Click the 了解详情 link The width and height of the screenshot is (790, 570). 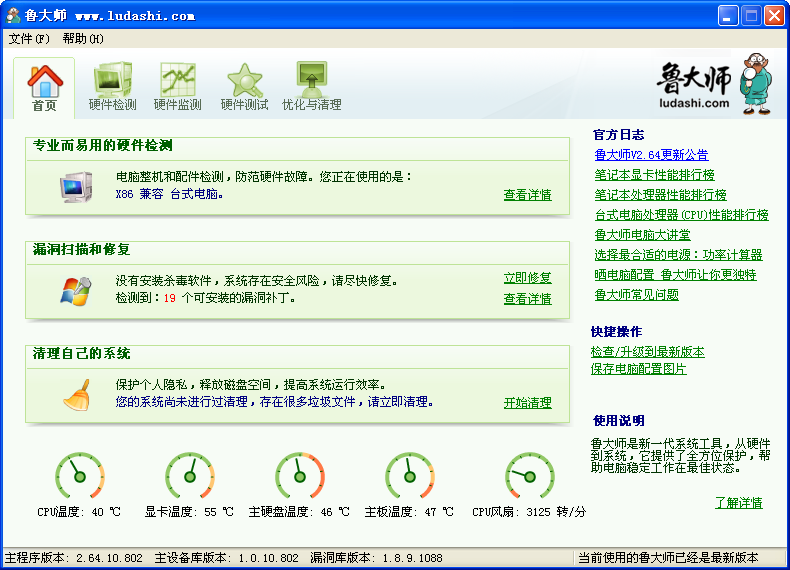(x=739, y=502)
